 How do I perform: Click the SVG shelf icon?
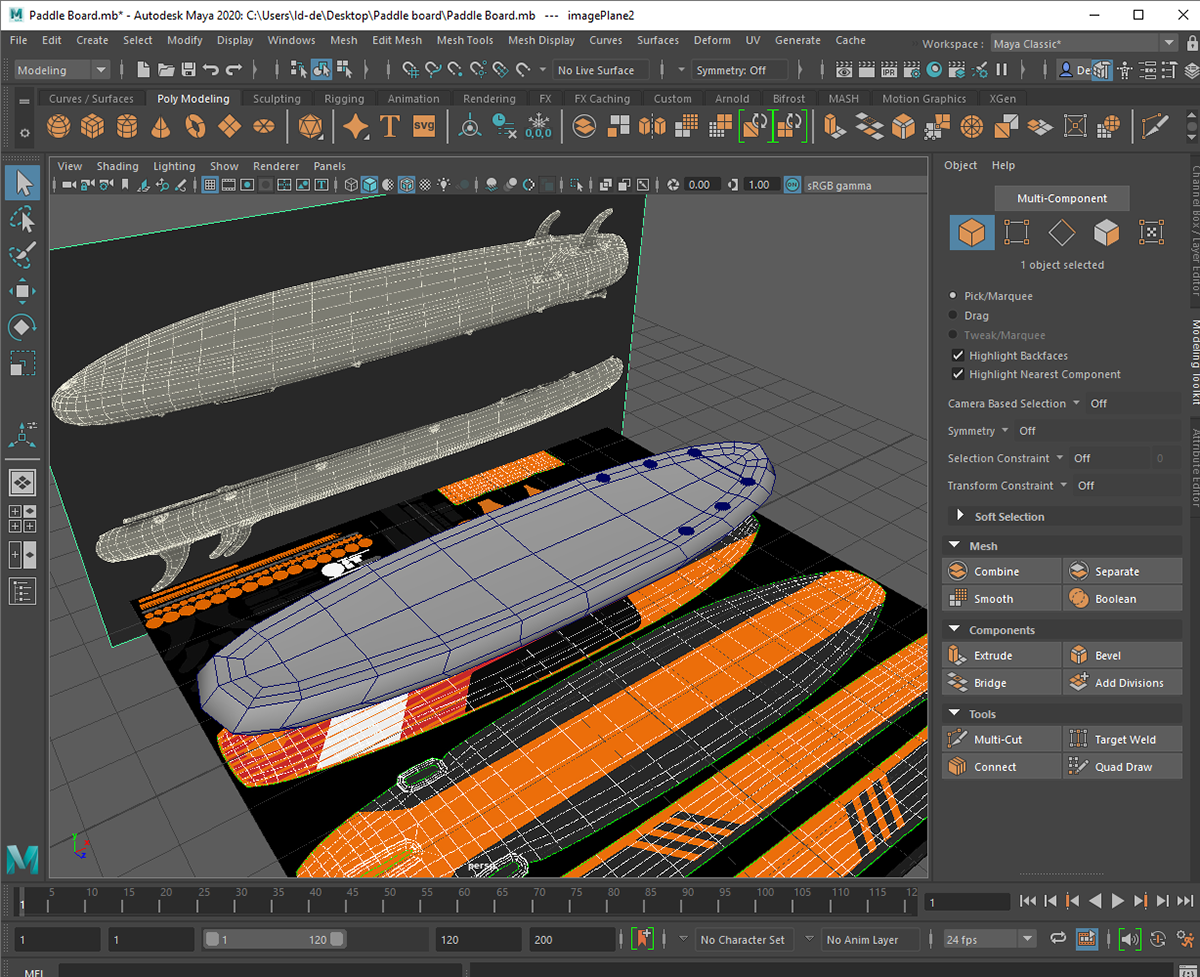click(424, 127)
